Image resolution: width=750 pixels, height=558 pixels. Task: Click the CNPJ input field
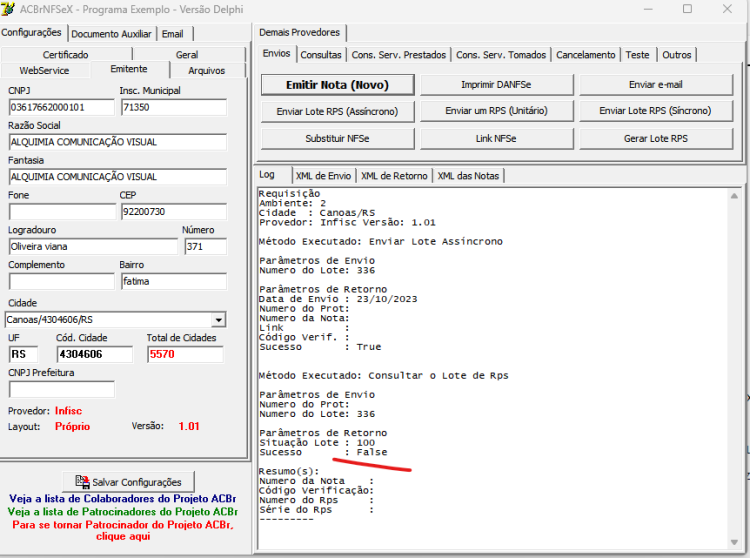tap(62, 107)
